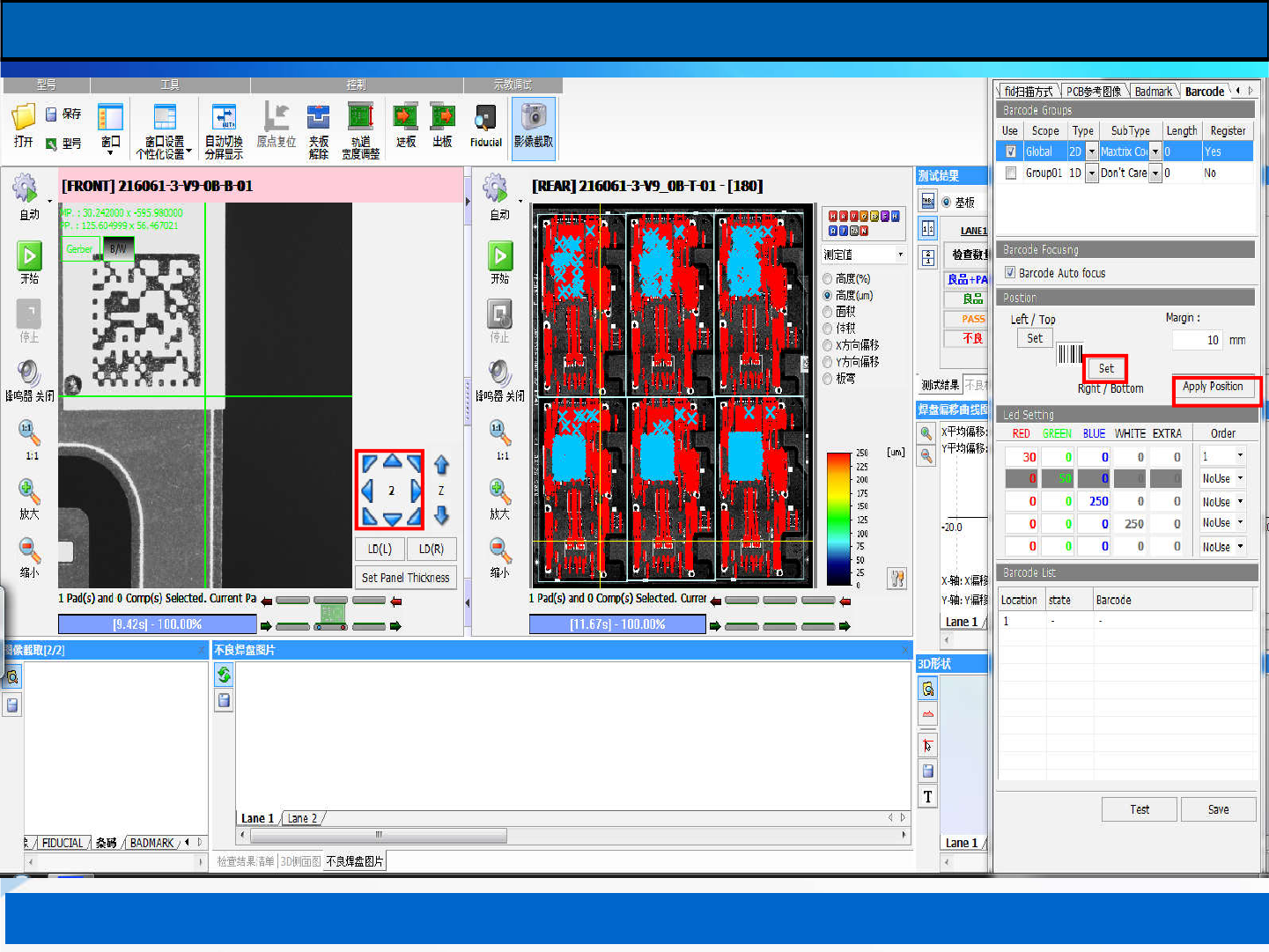The height and width of the screenshot is (952, 1269).
Task: Click the 放大 zoom-in icon in REAR panel
Action: [x=499, y=491]
